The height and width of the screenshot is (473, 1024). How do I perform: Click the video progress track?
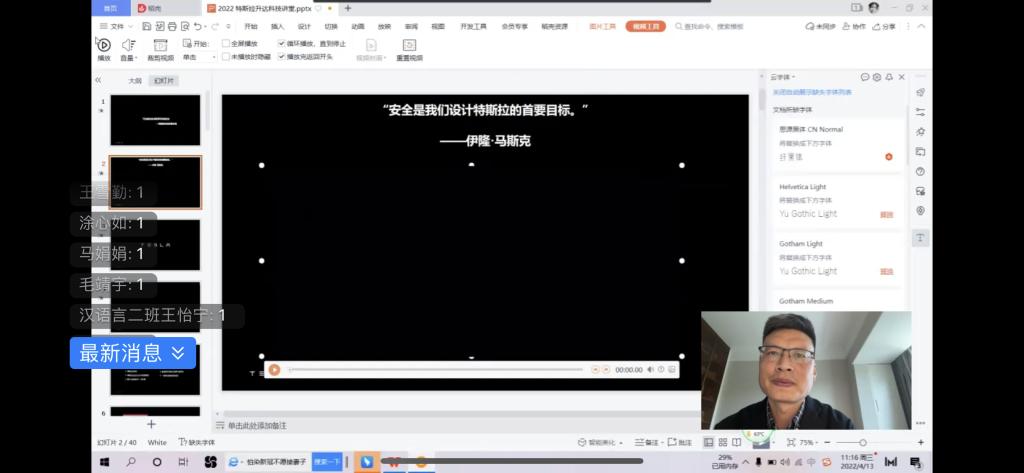436,370
